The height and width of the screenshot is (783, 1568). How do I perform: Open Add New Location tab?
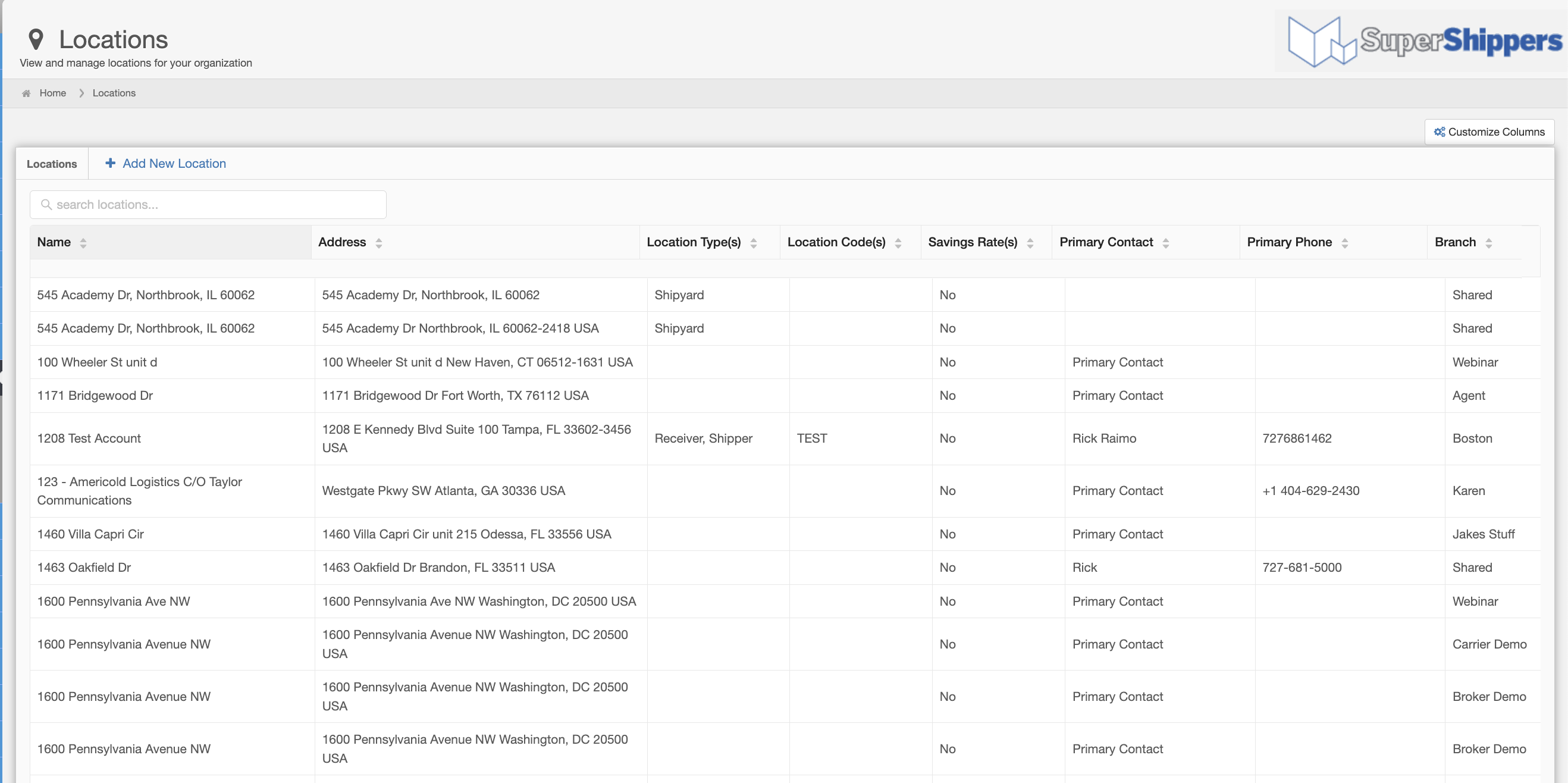(174, 163)
